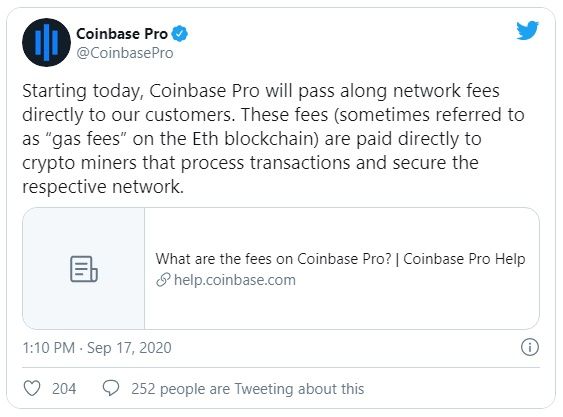Click the document icon in link card
Viewport: 563px width, 417px height.
84,269
